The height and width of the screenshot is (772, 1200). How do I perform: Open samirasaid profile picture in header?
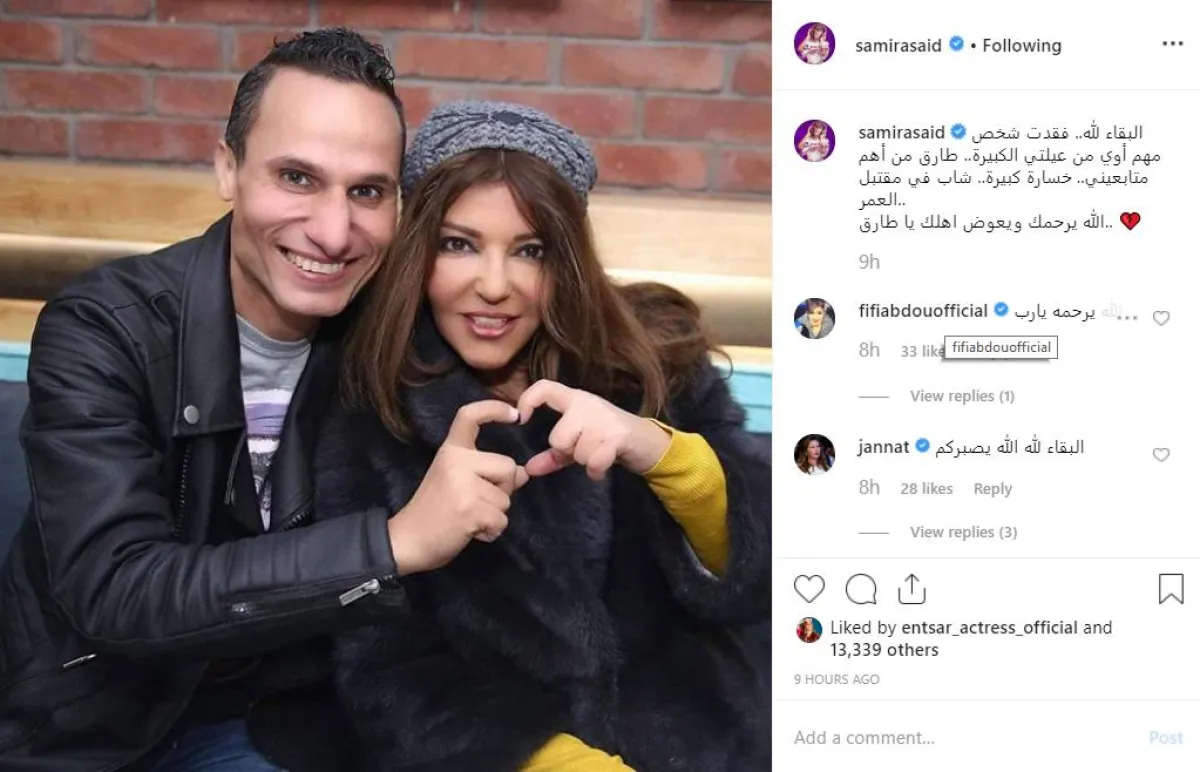(815, 44)
